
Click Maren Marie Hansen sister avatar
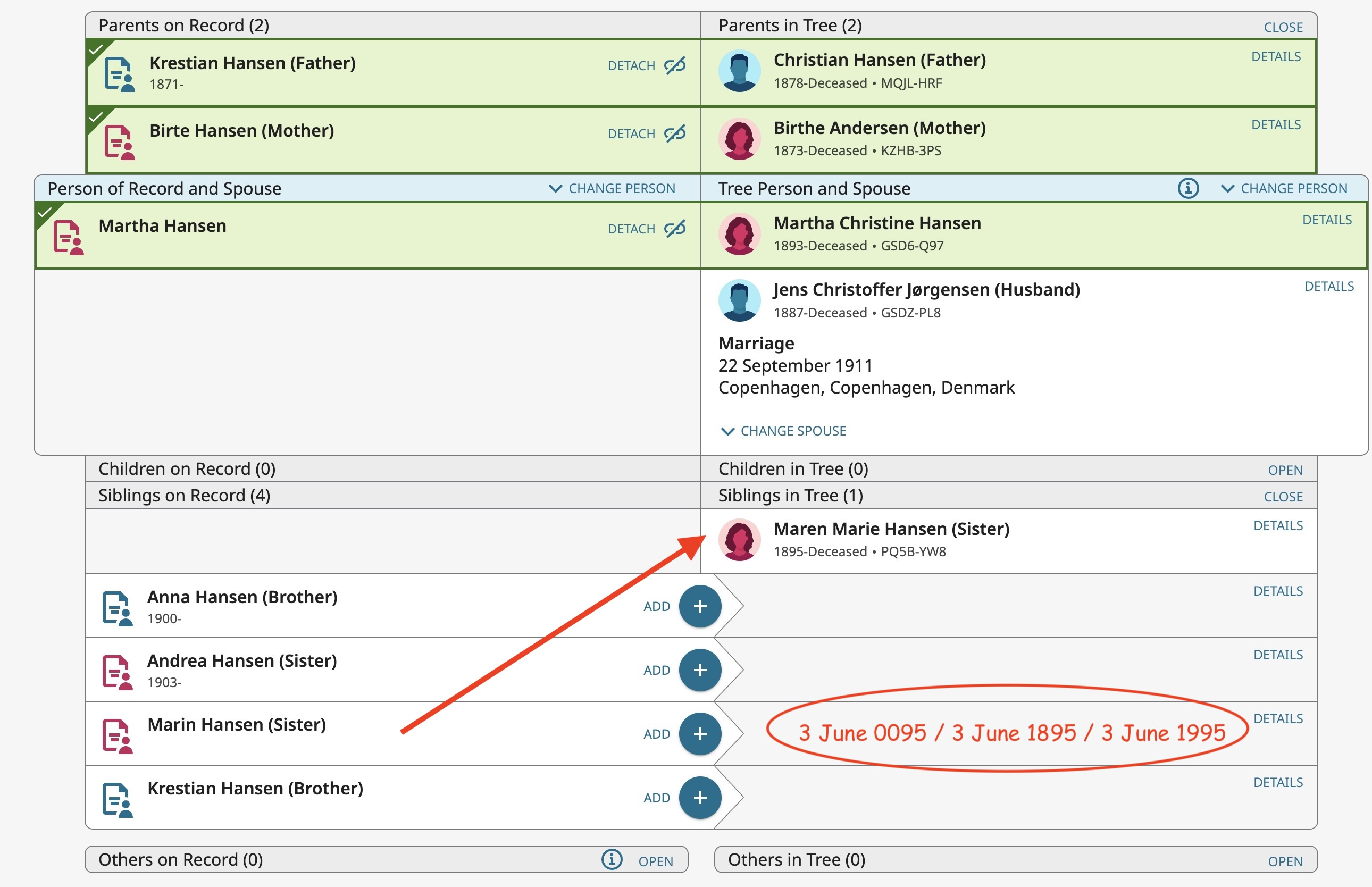(x=739, y=539)
